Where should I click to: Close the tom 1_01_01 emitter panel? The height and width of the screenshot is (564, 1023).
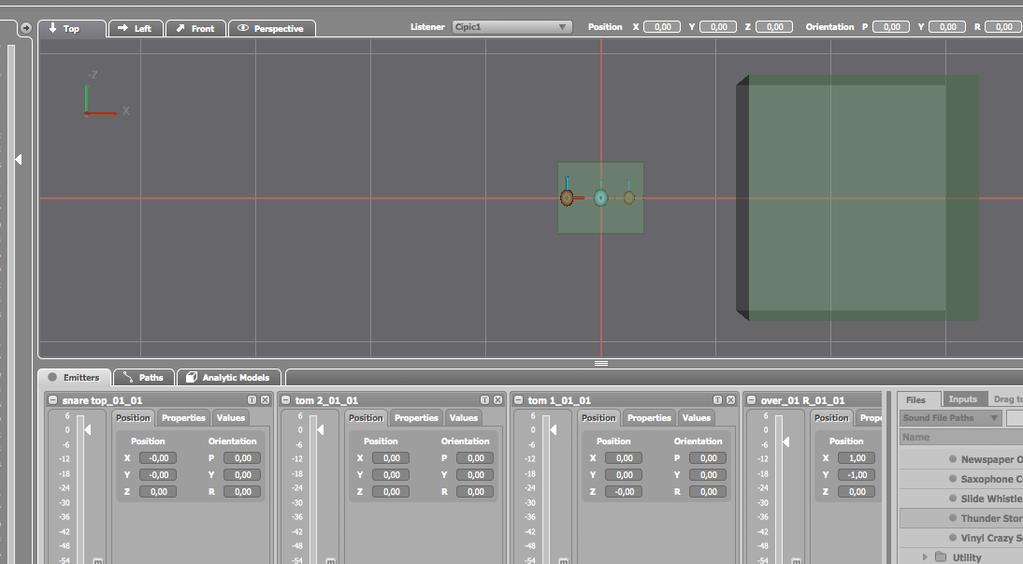pyautogui.click(x=731, y=400)
